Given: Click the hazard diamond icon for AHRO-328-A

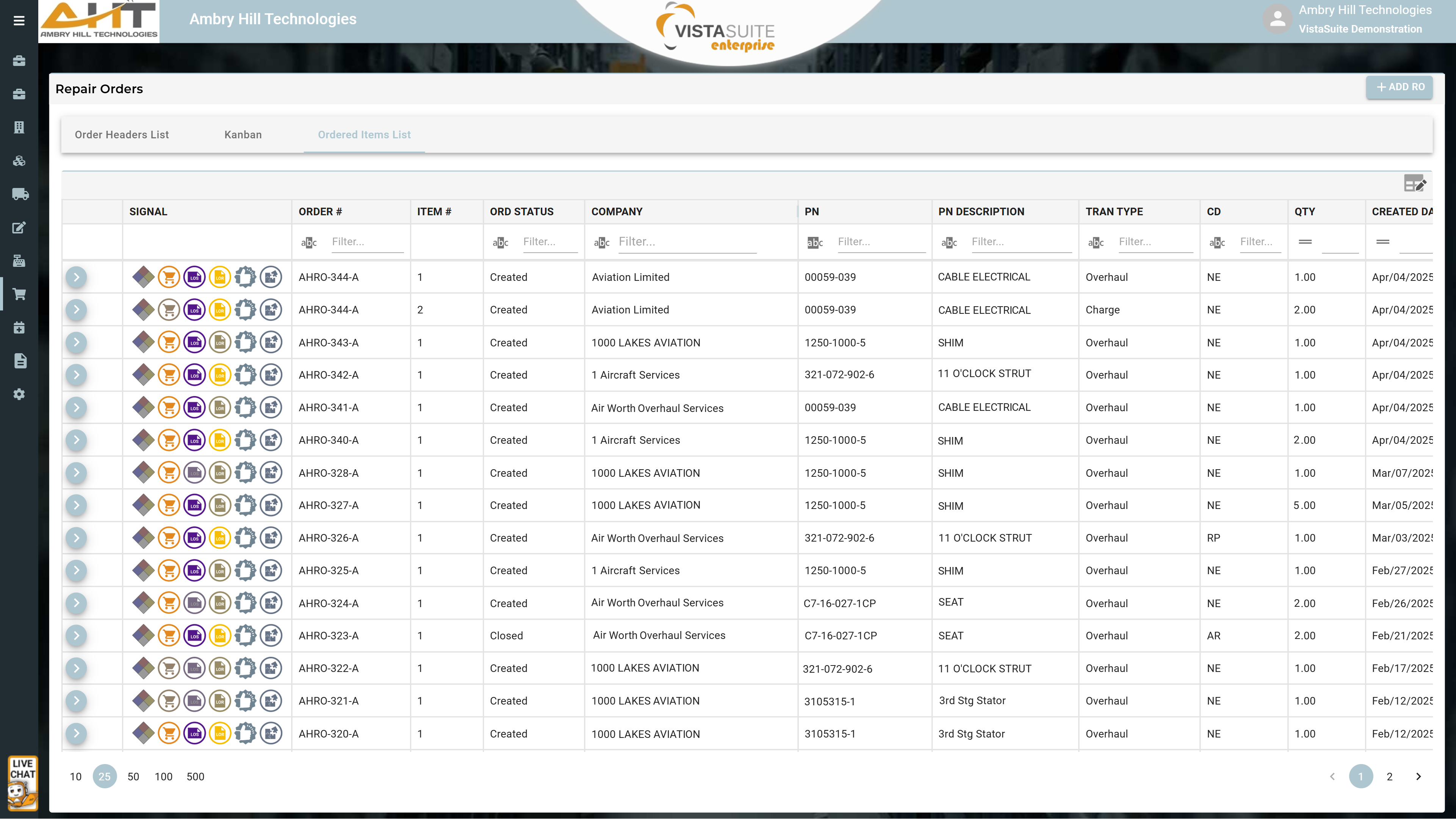Looking at the screenshot, I should pos(143,473).
